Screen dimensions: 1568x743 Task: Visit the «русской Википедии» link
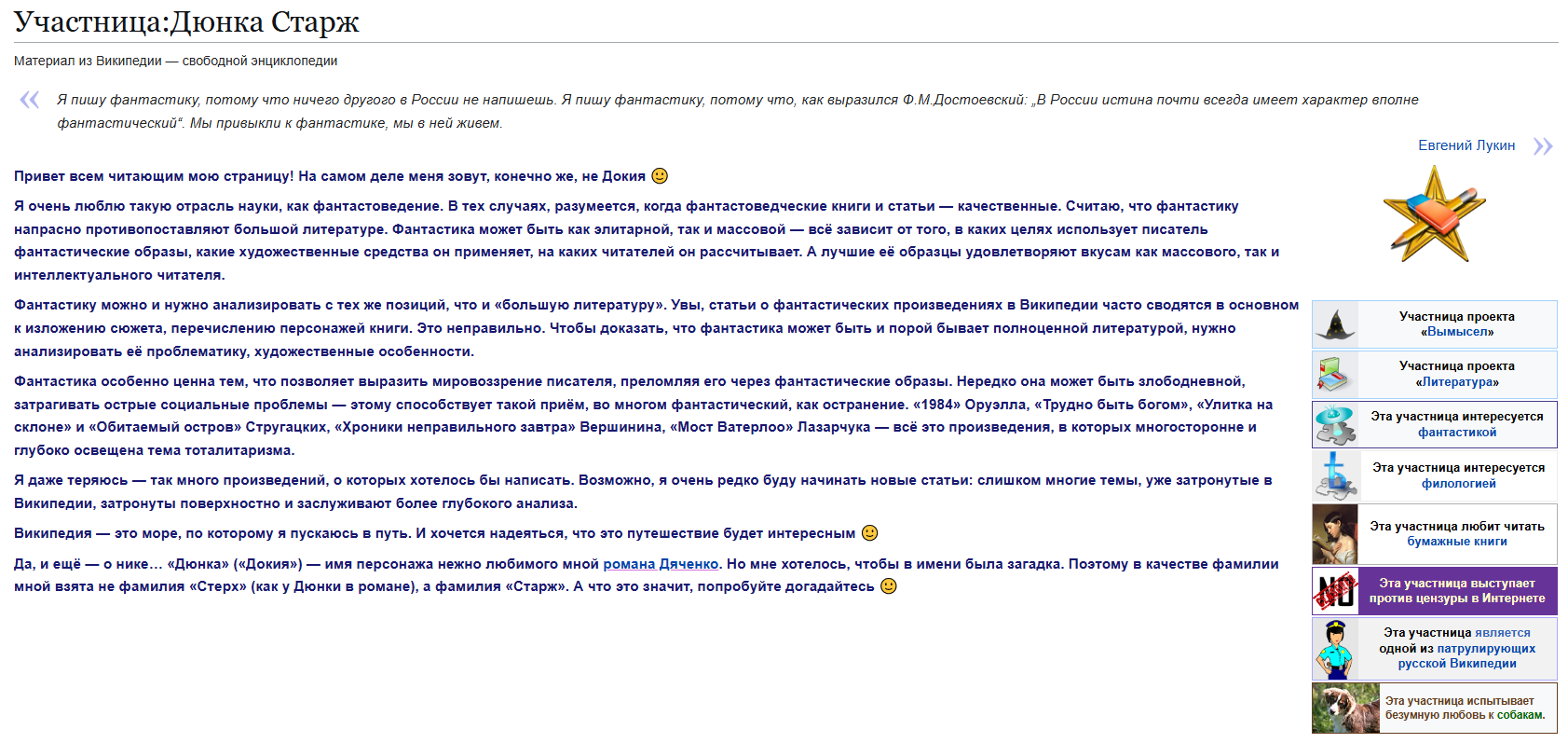[1457, 664]
